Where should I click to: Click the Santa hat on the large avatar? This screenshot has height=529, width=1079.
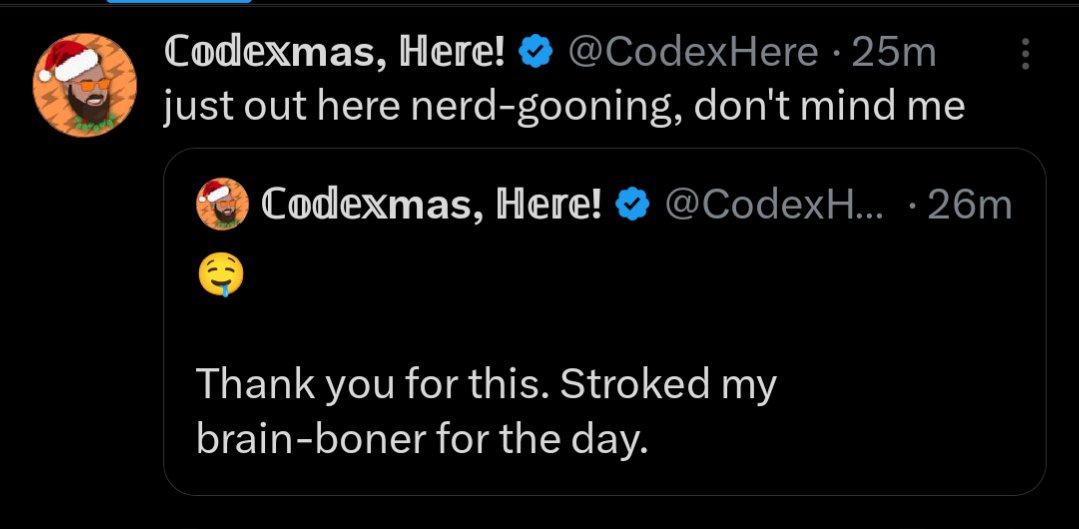67,61
